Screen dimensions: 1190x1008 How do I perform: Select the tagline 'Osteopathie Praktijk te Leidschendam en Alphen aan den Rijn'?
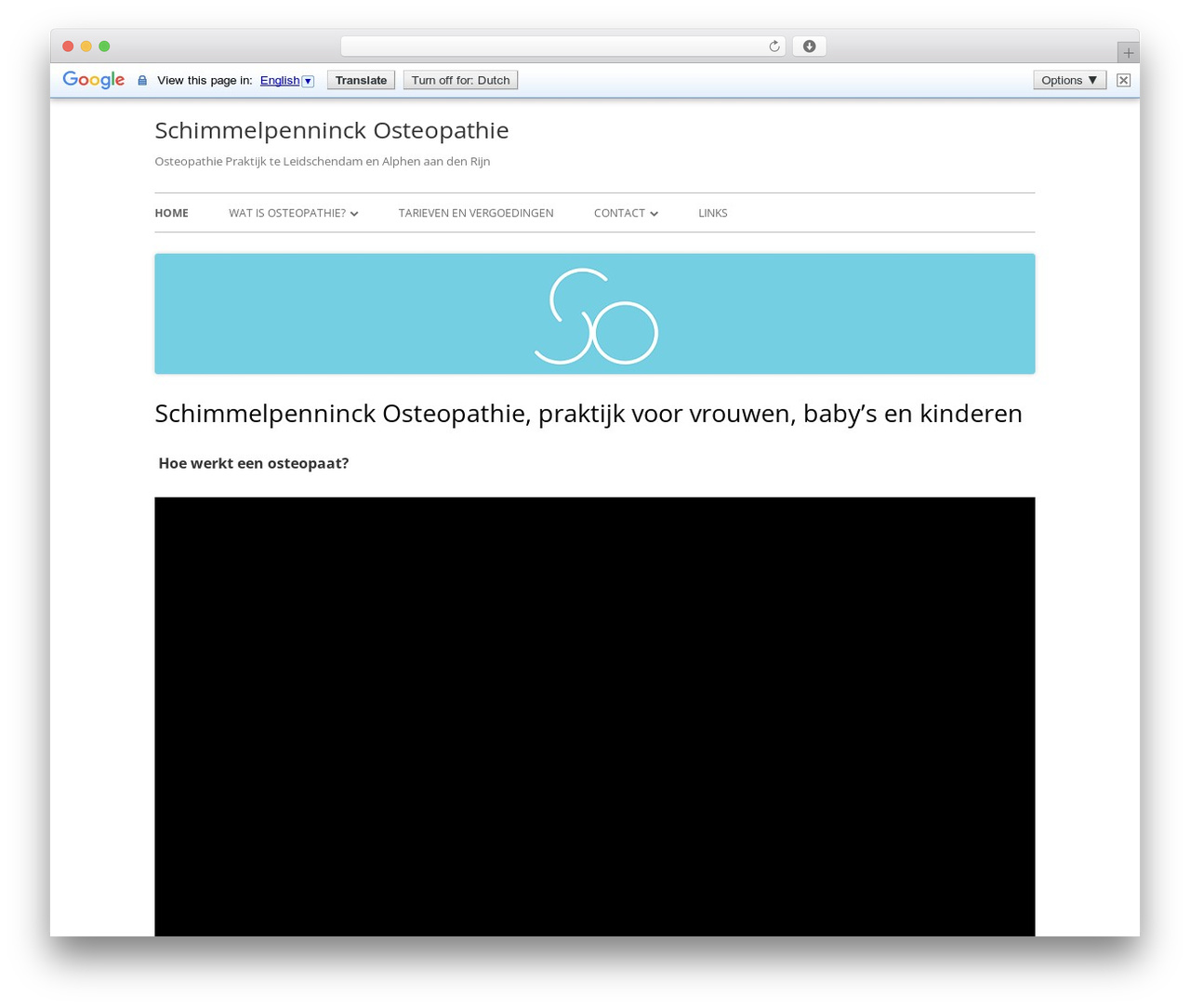click(x=323, y=162)
